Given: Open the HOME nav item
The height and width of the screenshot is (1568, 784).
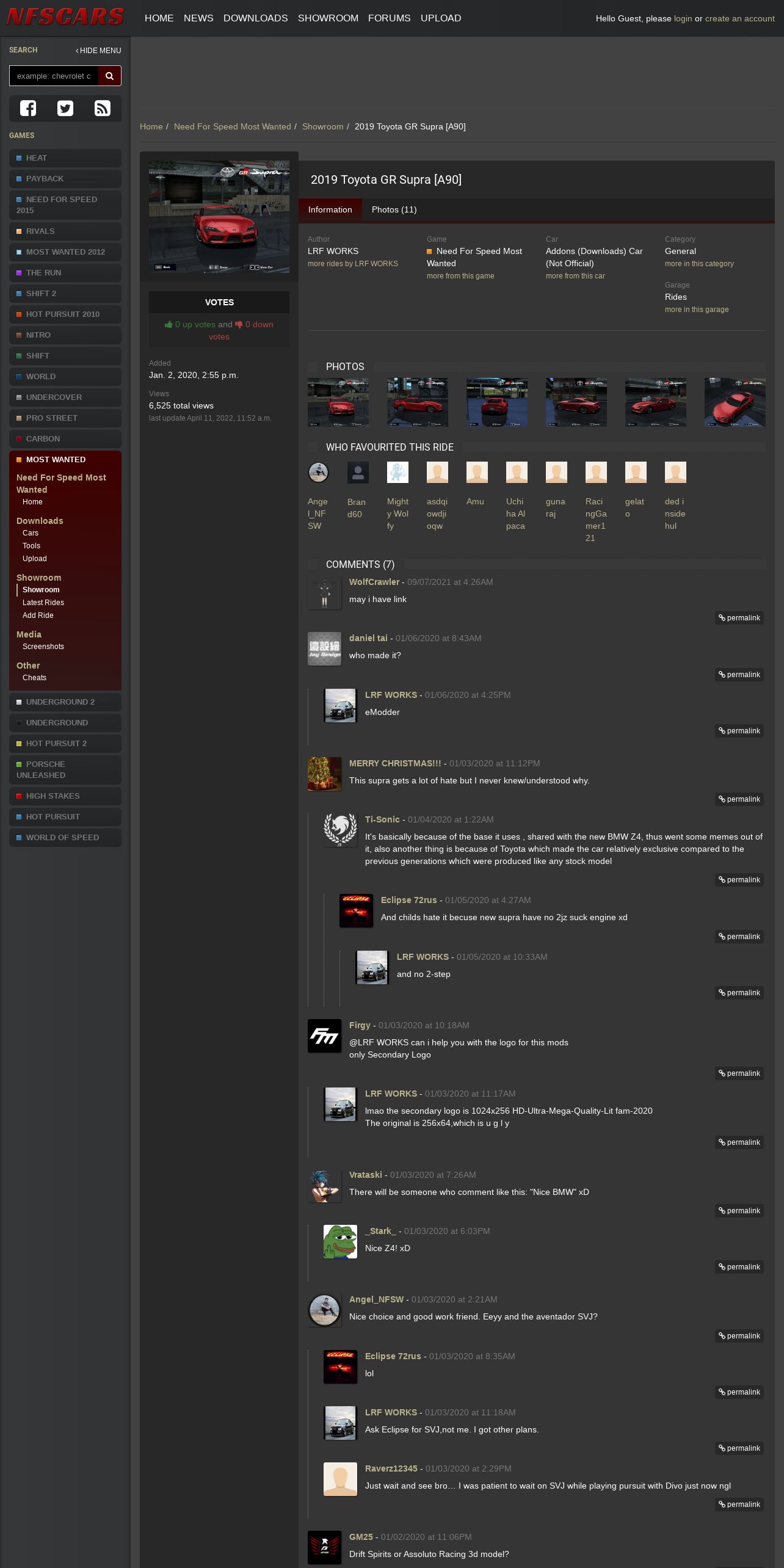Looking at the screenshot, I should [x=159, y=18].
